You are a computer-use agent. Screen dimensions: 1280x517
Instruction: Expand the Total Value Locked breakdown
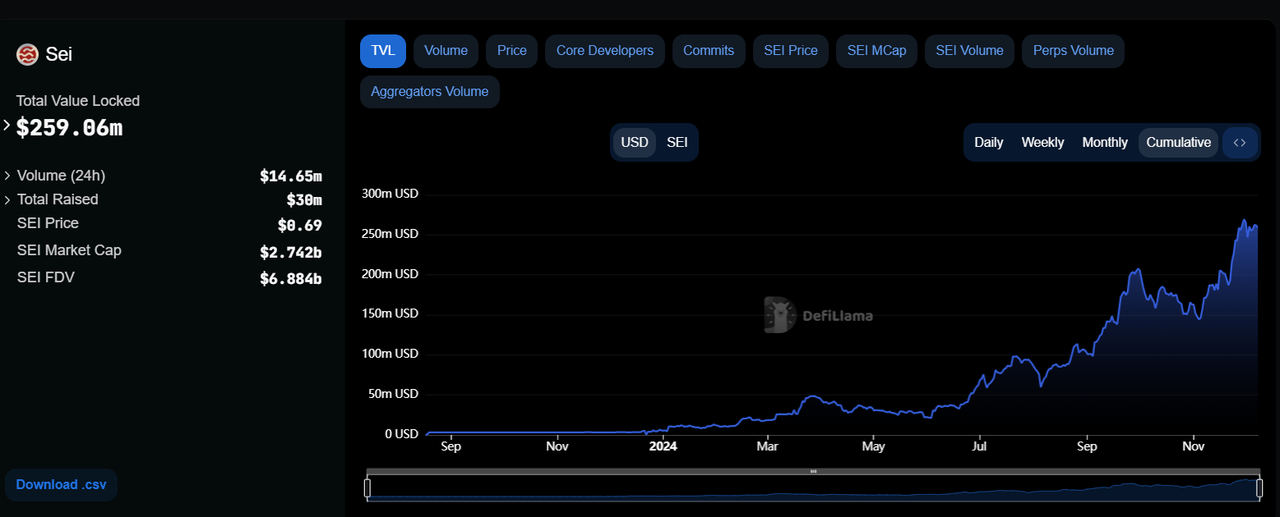pyautogui.click(x=6, y=126)
